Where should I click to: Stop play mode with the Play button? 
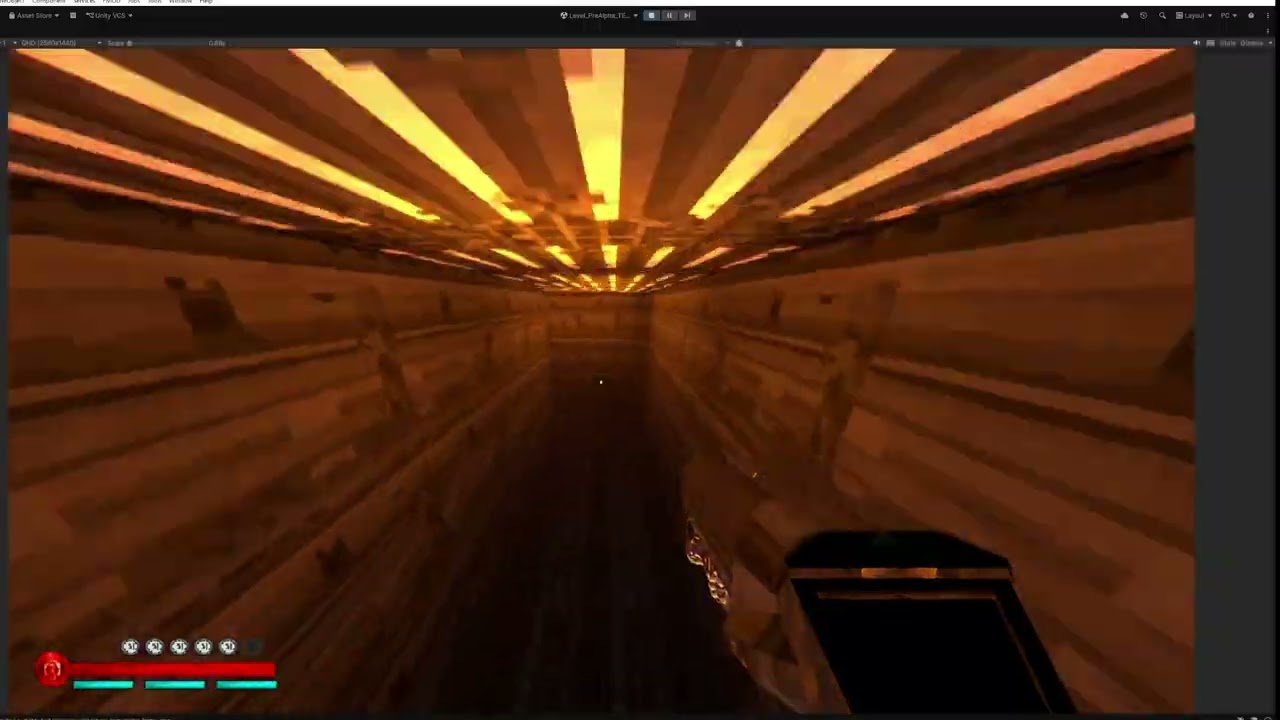click(651, 15)
